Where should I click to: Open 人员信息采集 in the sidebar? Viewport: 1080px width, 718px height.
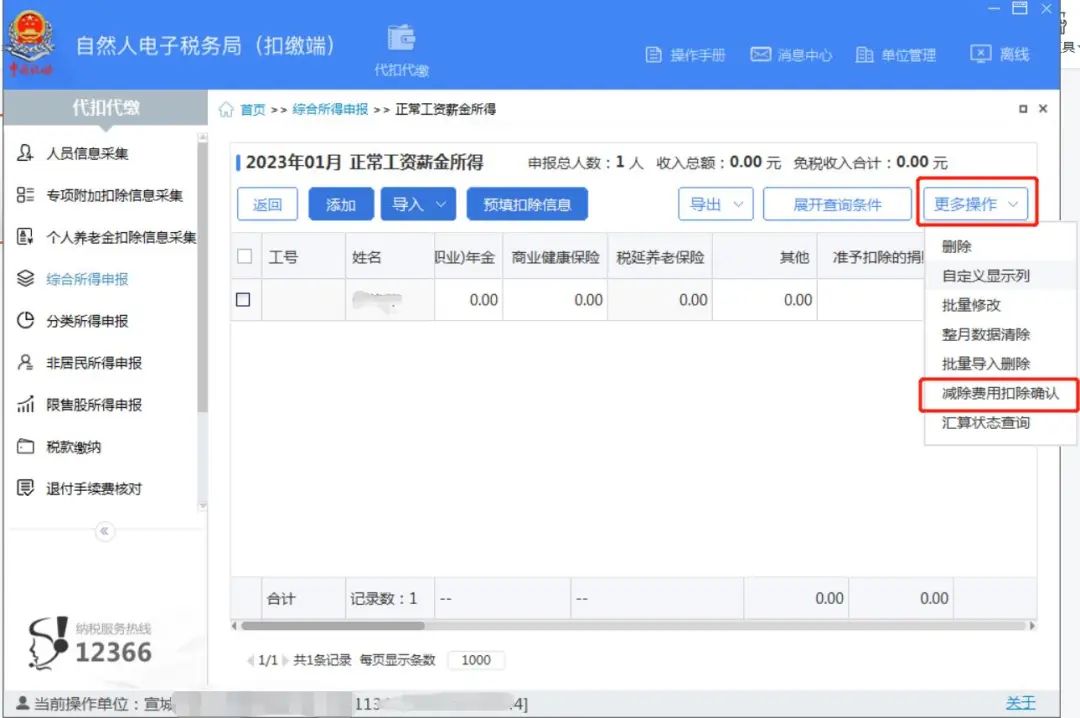[87, 153]
